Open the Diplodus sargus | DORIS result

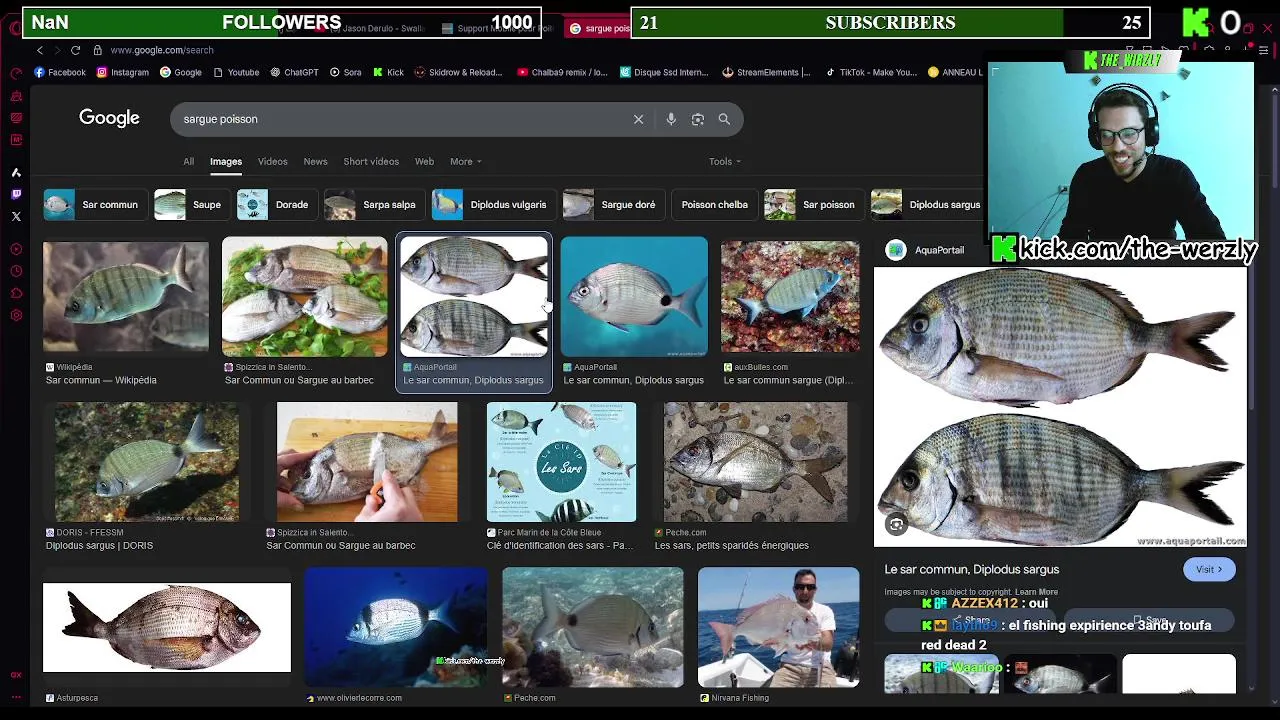click(99, 546)
